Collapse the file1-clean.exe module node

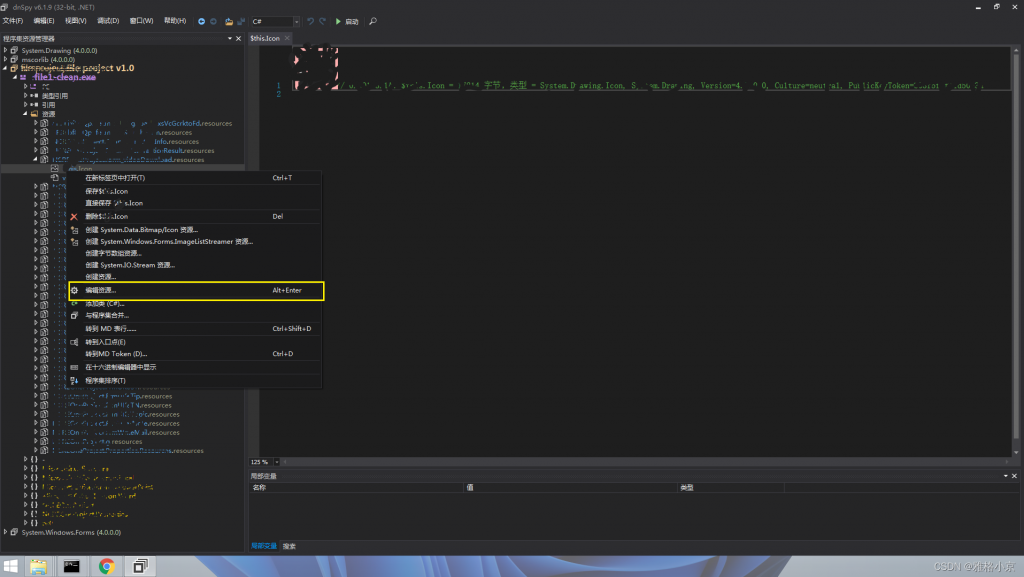click(16, 77)
